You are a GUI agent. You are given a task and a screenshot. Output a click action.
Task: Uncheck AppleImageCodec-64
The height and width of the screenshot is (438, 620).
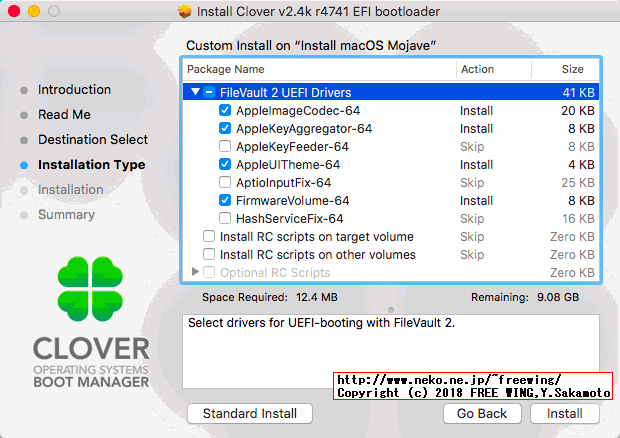[x=225, y=110]
